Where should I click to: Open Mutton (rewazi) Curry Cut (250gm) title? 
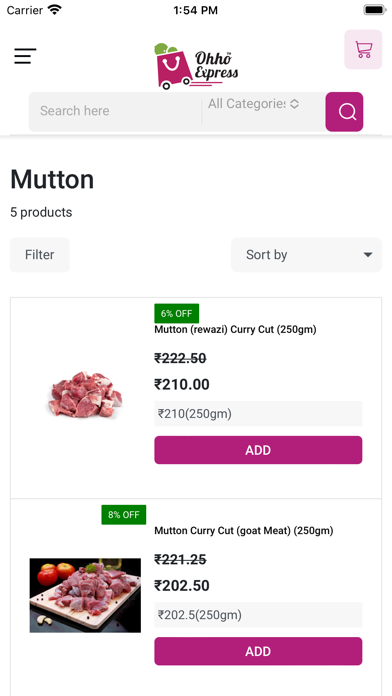click(x=235, y=330)
